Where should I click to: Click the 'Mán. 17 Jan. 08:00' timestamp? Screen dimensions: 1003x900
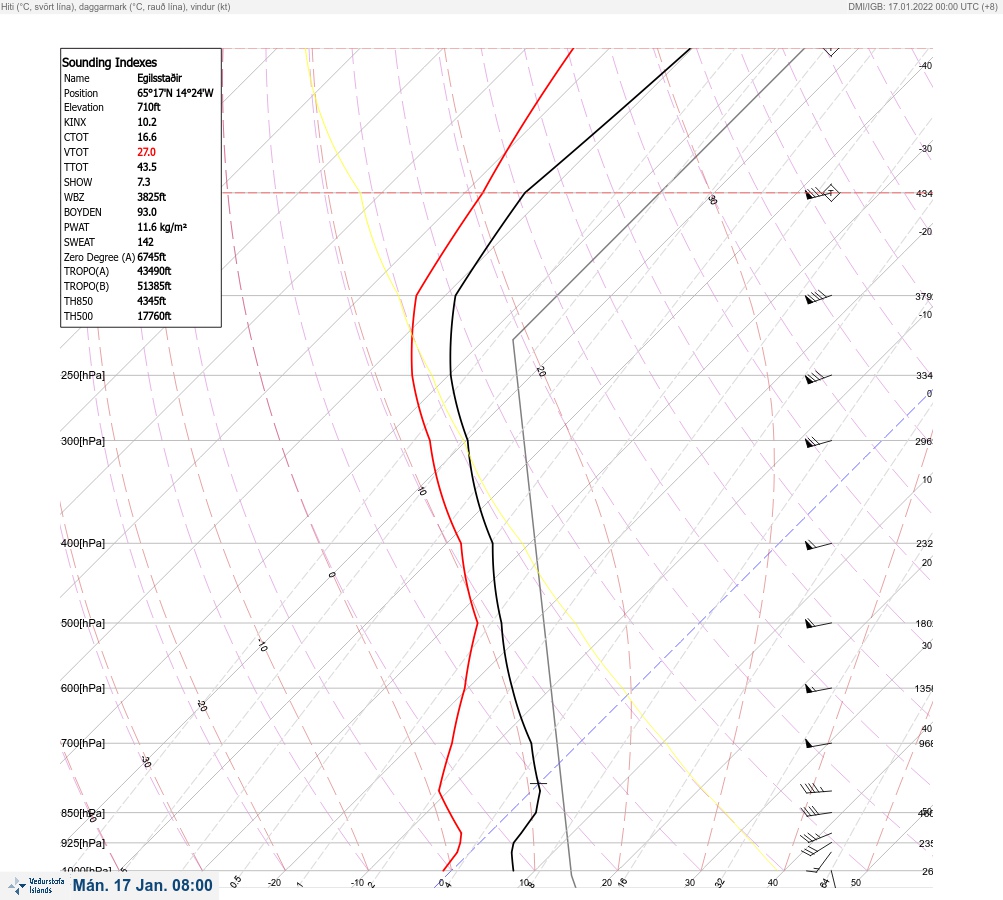click(x=142, y=885)
